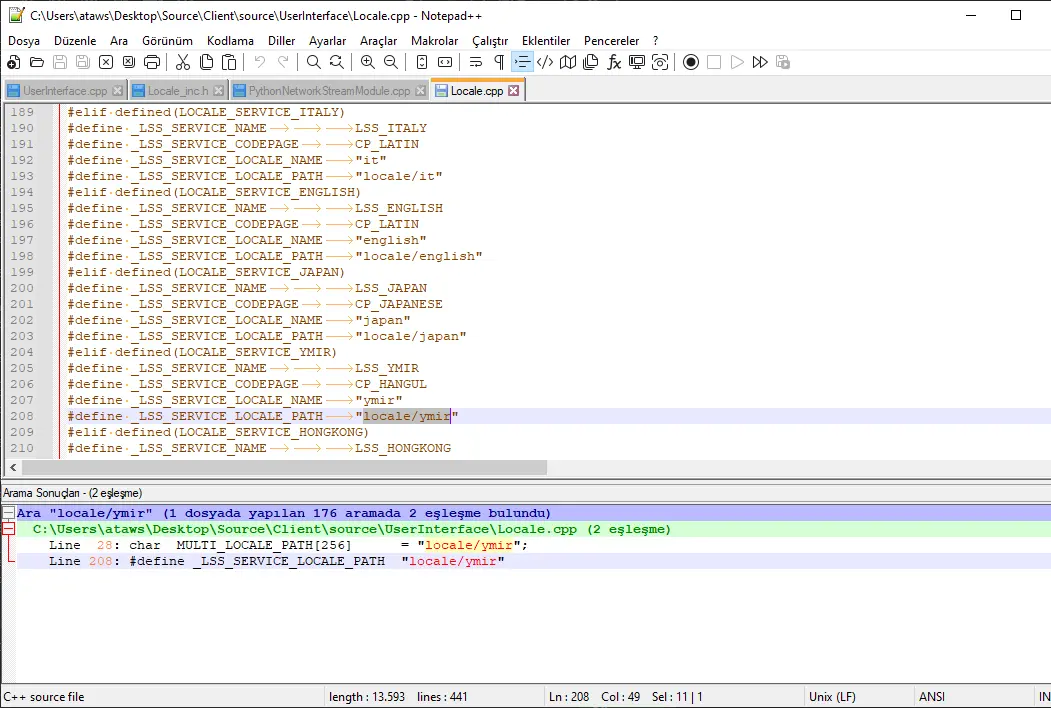This screenshot has height=708, width=1051.
Task: Open Document List icon
Action: click(591, 62)
